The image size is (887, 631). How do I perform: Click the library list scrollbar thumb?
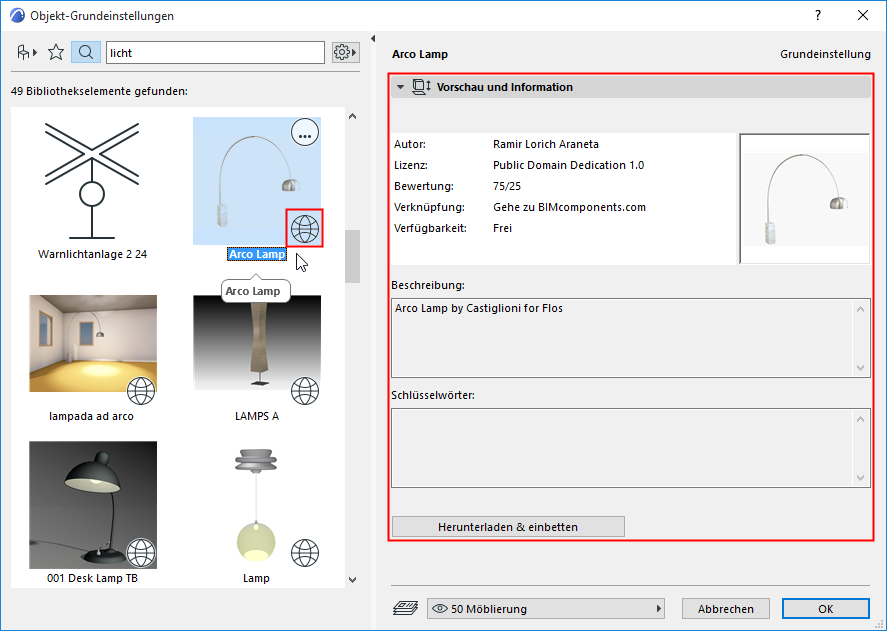pyautogui.click(x=352, y=256)
